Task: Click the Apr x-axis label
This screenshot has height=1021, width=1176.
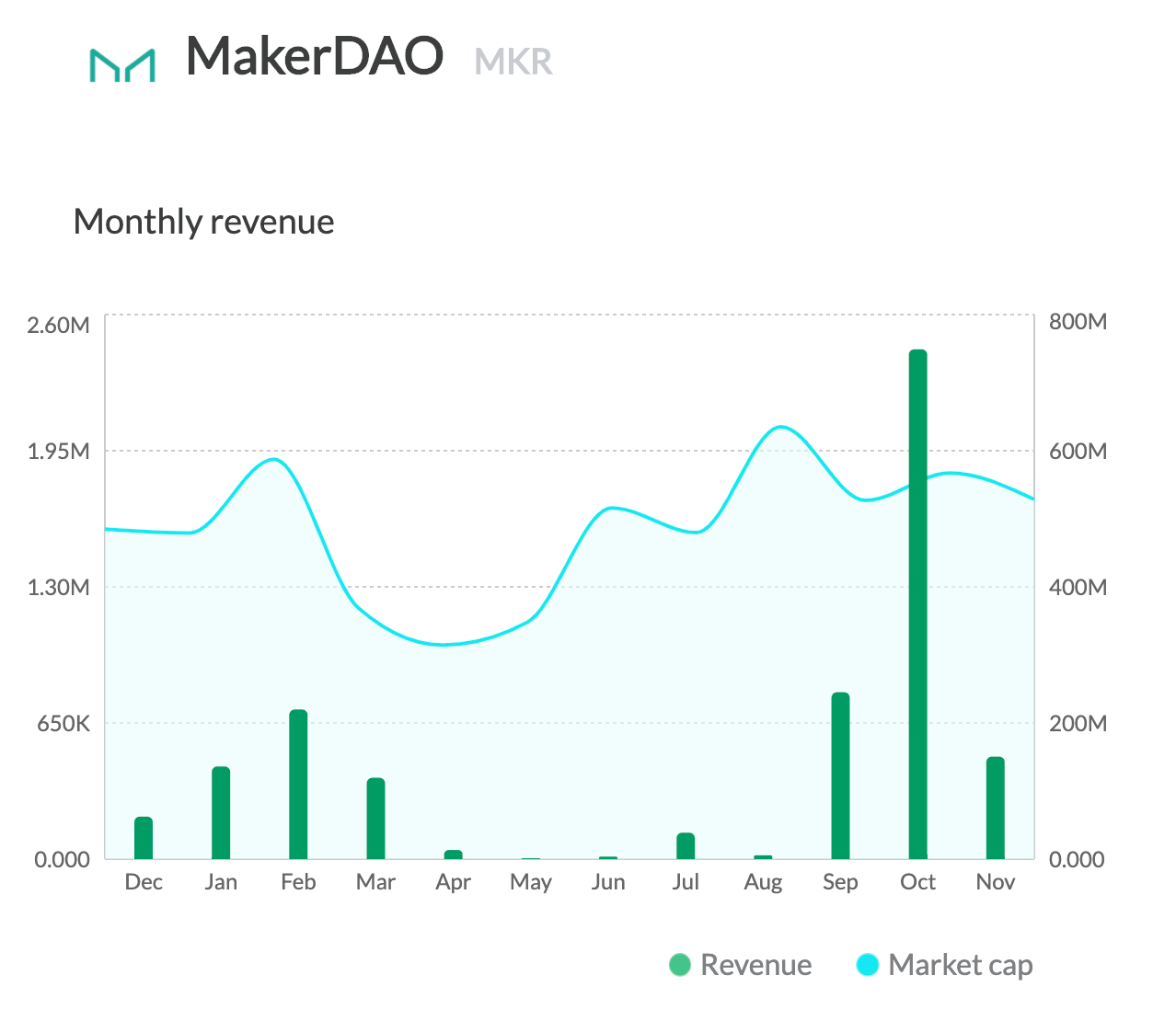Action: (453, 883)
